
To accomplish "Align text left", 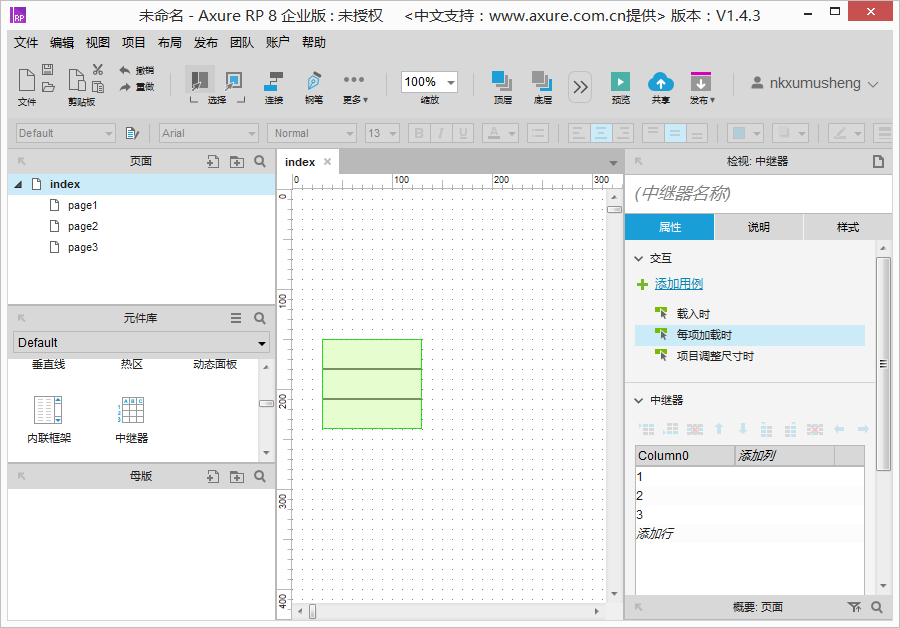I will coord(579,133).
